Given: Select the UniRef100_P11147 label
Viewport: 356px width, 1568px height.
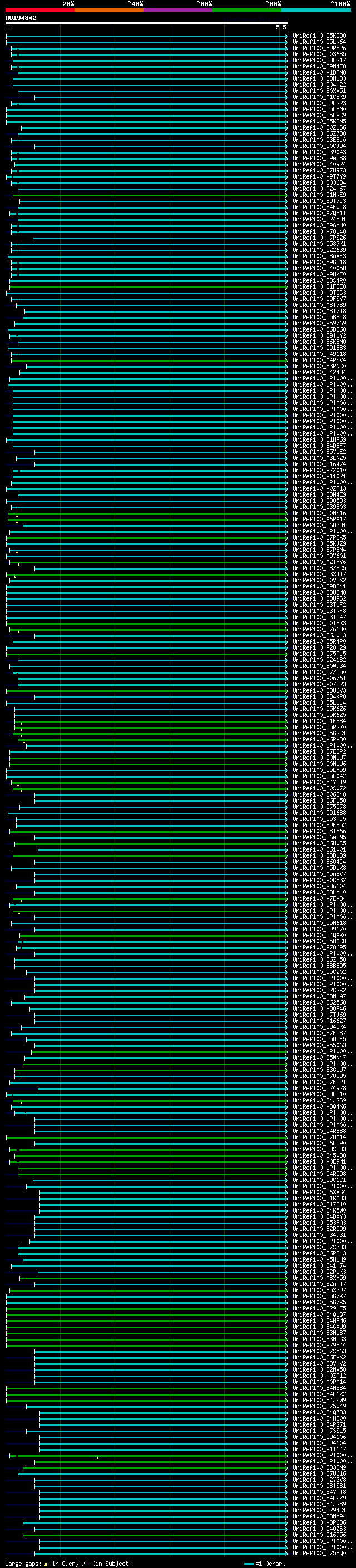Looking at the screenshot, I should pyautogui.click(x=319, y=1449).
